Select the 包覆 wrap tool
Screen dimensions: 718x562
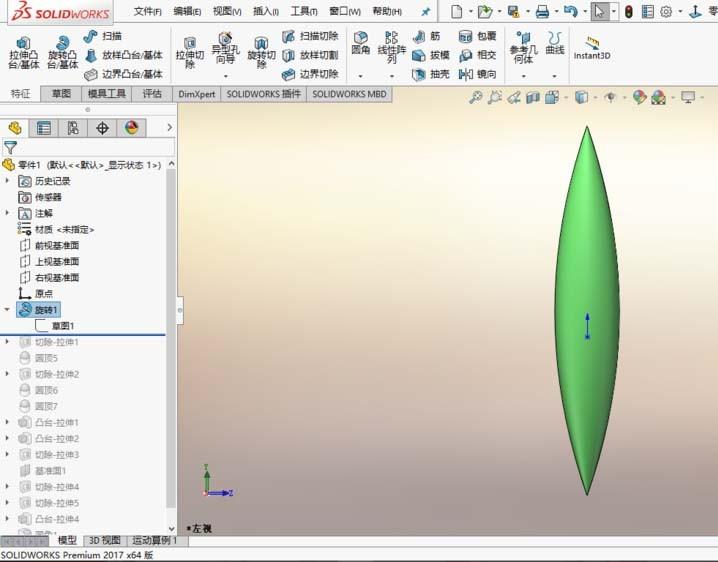coord(478,36)
